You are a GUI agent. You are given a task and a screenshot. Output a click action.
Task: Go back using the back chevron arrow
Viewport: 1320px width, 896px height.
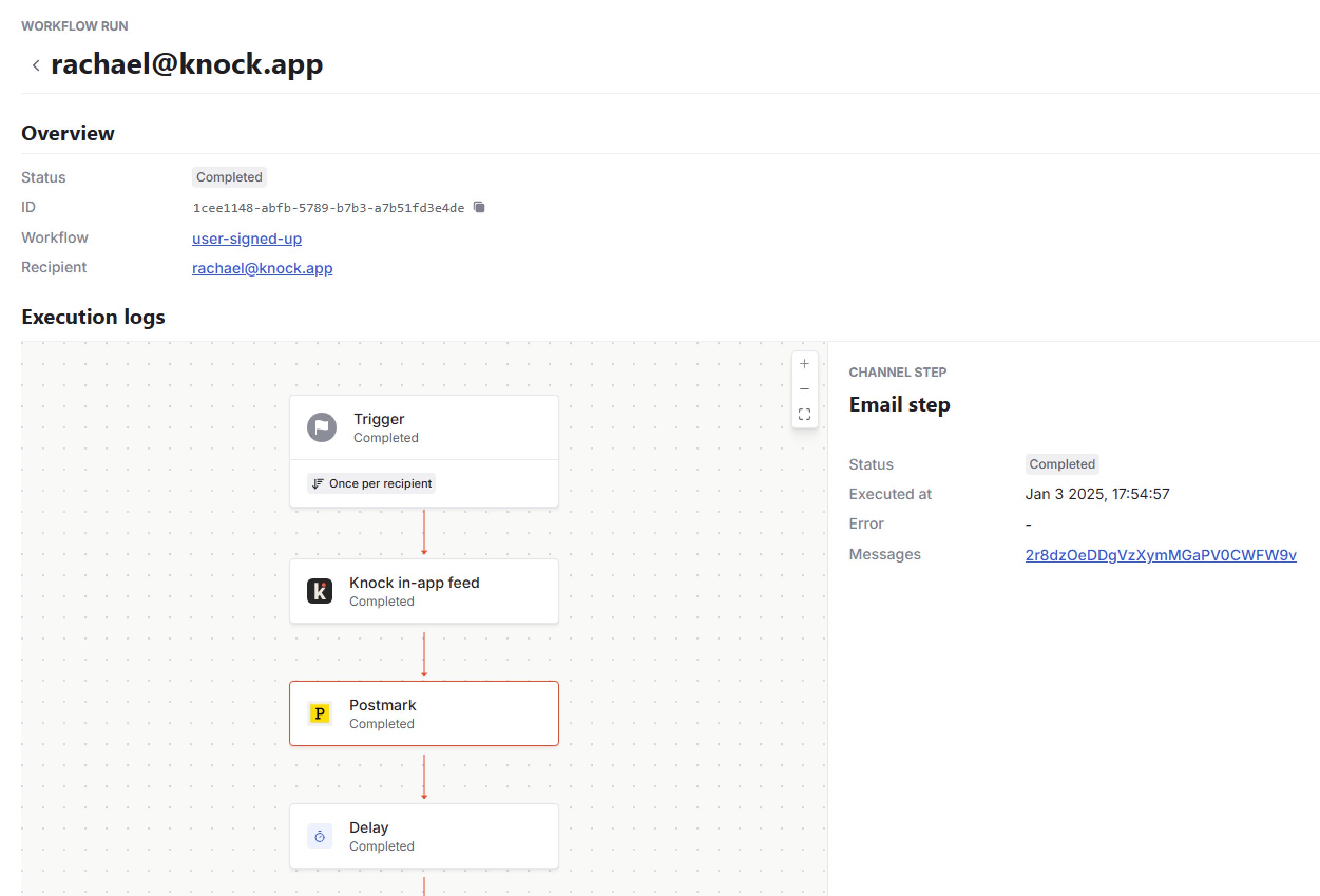tap(35, 65)
